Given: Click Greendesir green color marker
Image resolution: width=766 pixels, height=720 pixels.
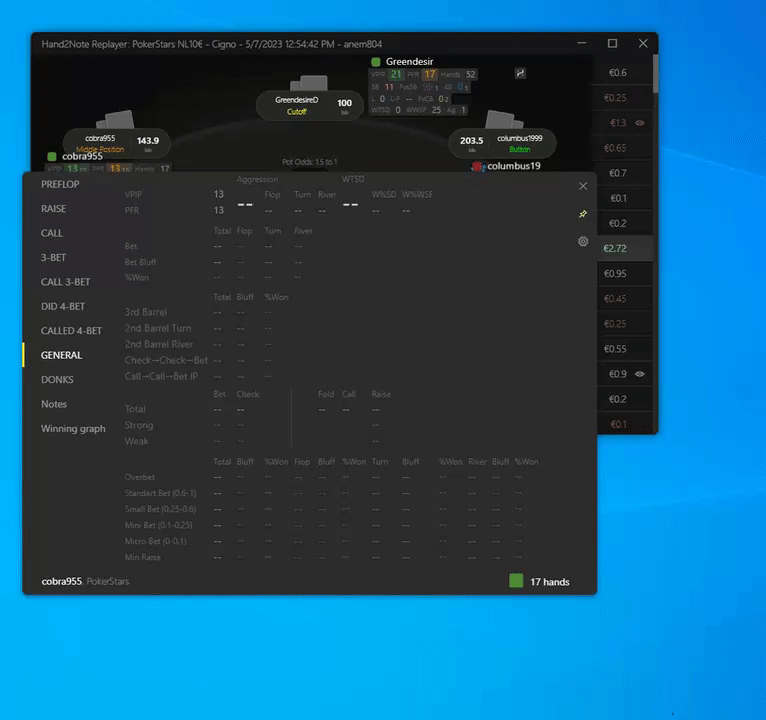Looking at the screenshot, I should [376, 62].
